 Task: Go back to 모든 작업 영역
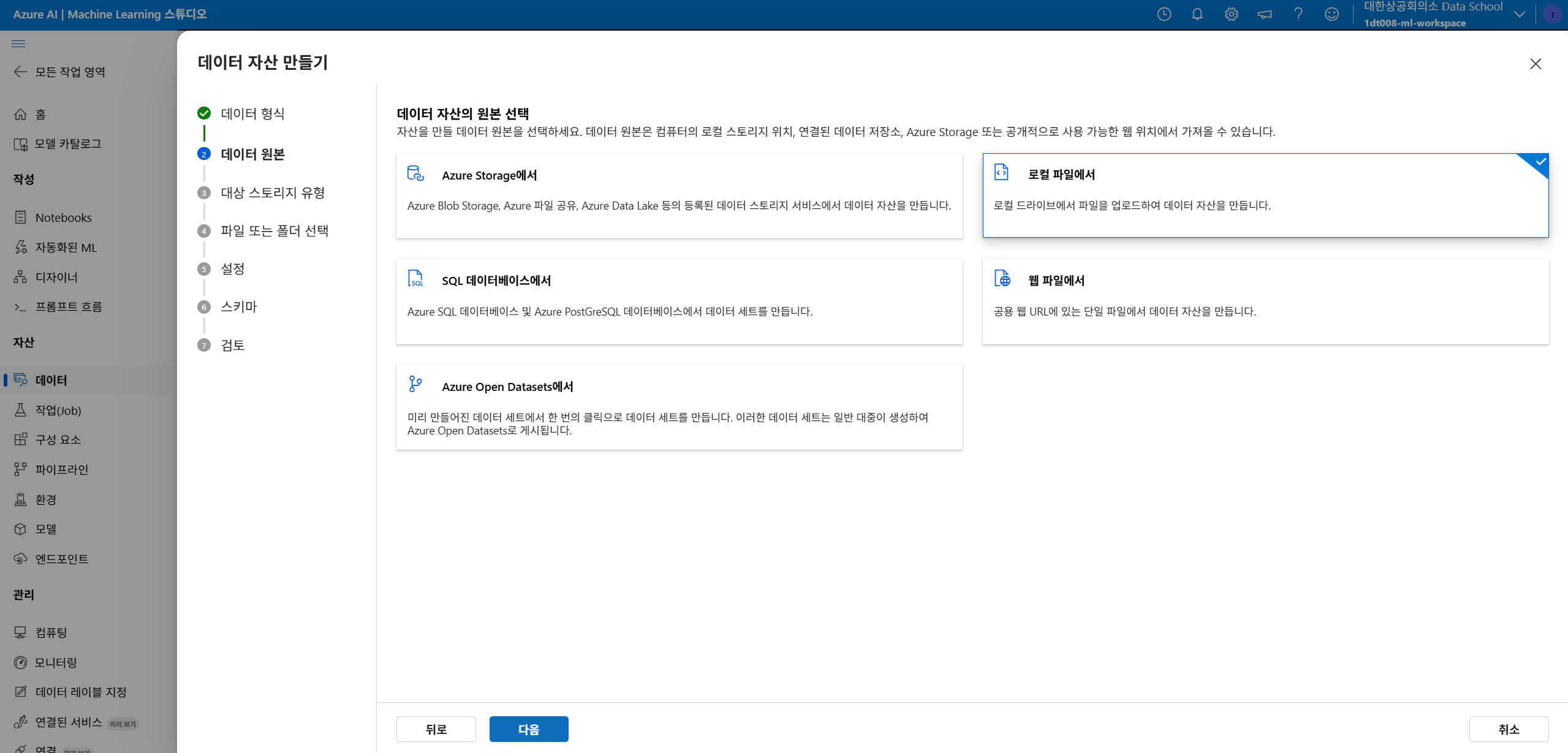[x=59, y=72]
